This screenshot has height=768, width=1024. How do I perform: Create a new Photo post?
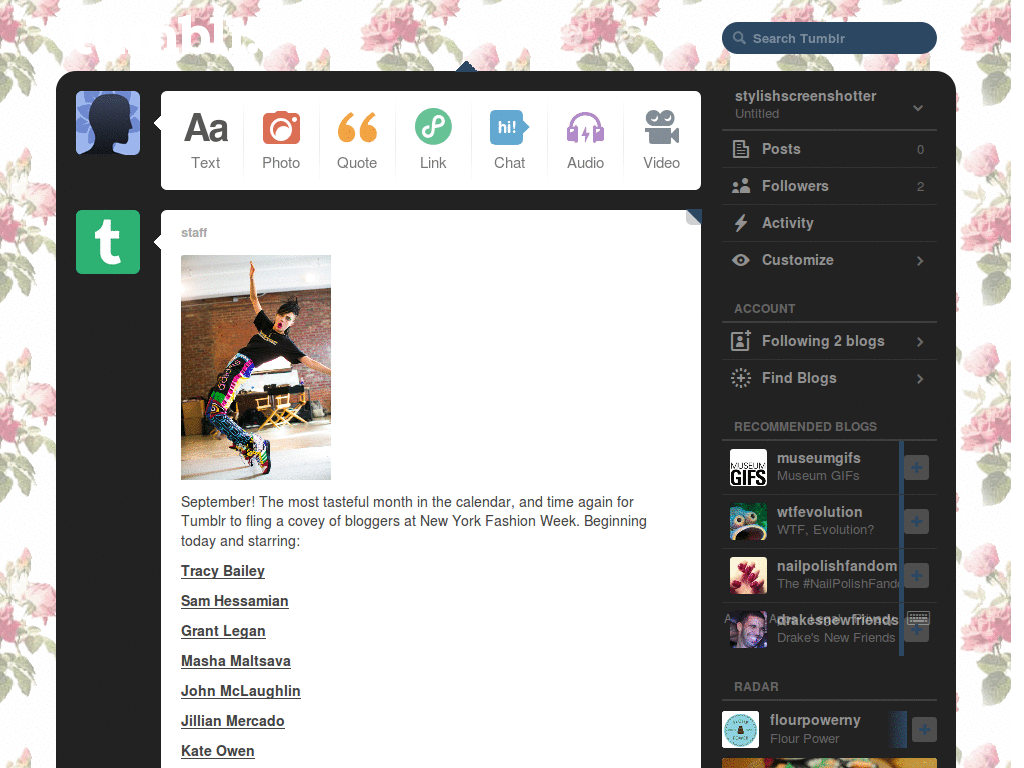click(x=281, y=140)
